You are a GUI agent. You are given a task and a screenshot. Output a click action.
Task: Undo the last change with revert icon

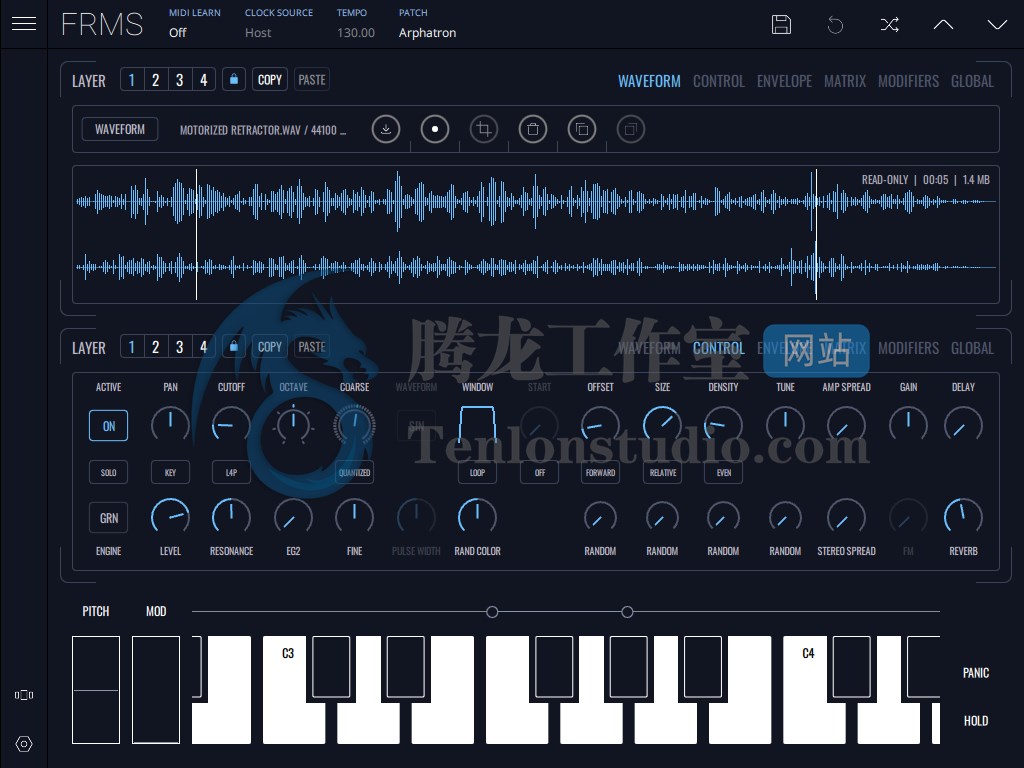(835, 25)
